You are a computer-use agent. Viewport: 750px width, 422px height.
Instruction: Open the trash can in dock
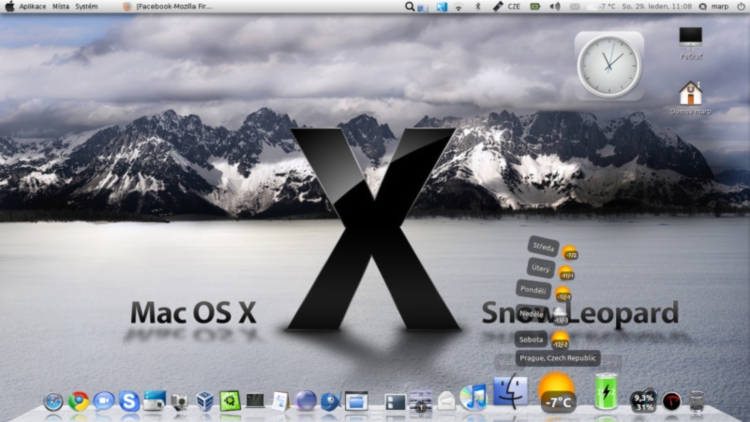(697, 401)
